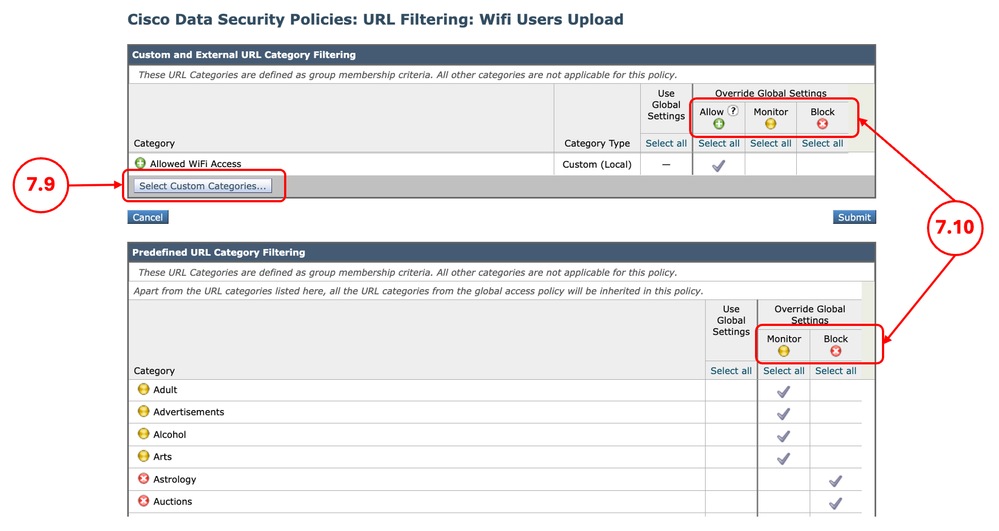Click the green Allow icon in header
999x531 pixels.
coord(719,124)
